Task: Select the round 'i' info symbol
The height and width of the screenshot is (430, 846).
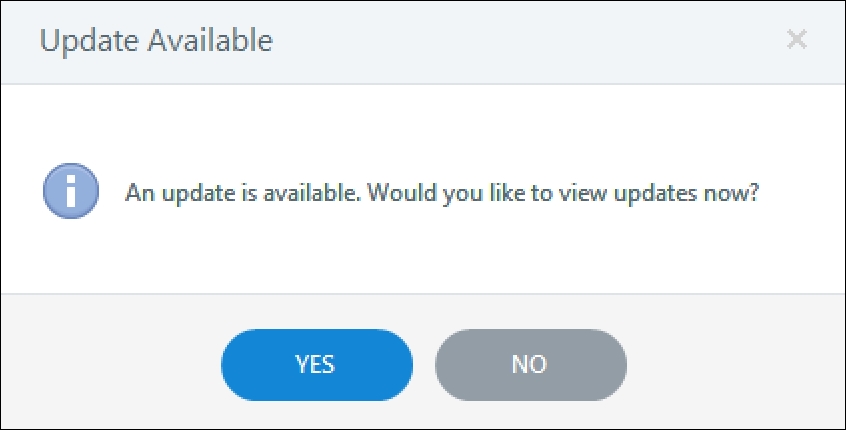Action: pyautogui.click(x=71, y=191)
